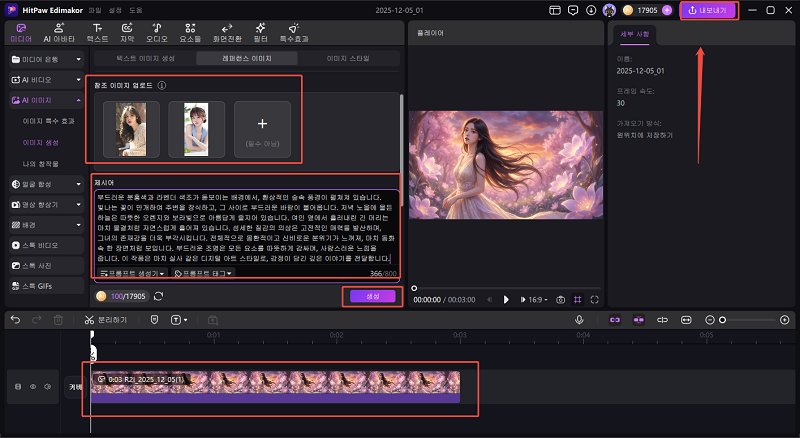Screen dimensions: 800x438
Task: Click the plus icon next to 17905 coins
Action: 667,10
